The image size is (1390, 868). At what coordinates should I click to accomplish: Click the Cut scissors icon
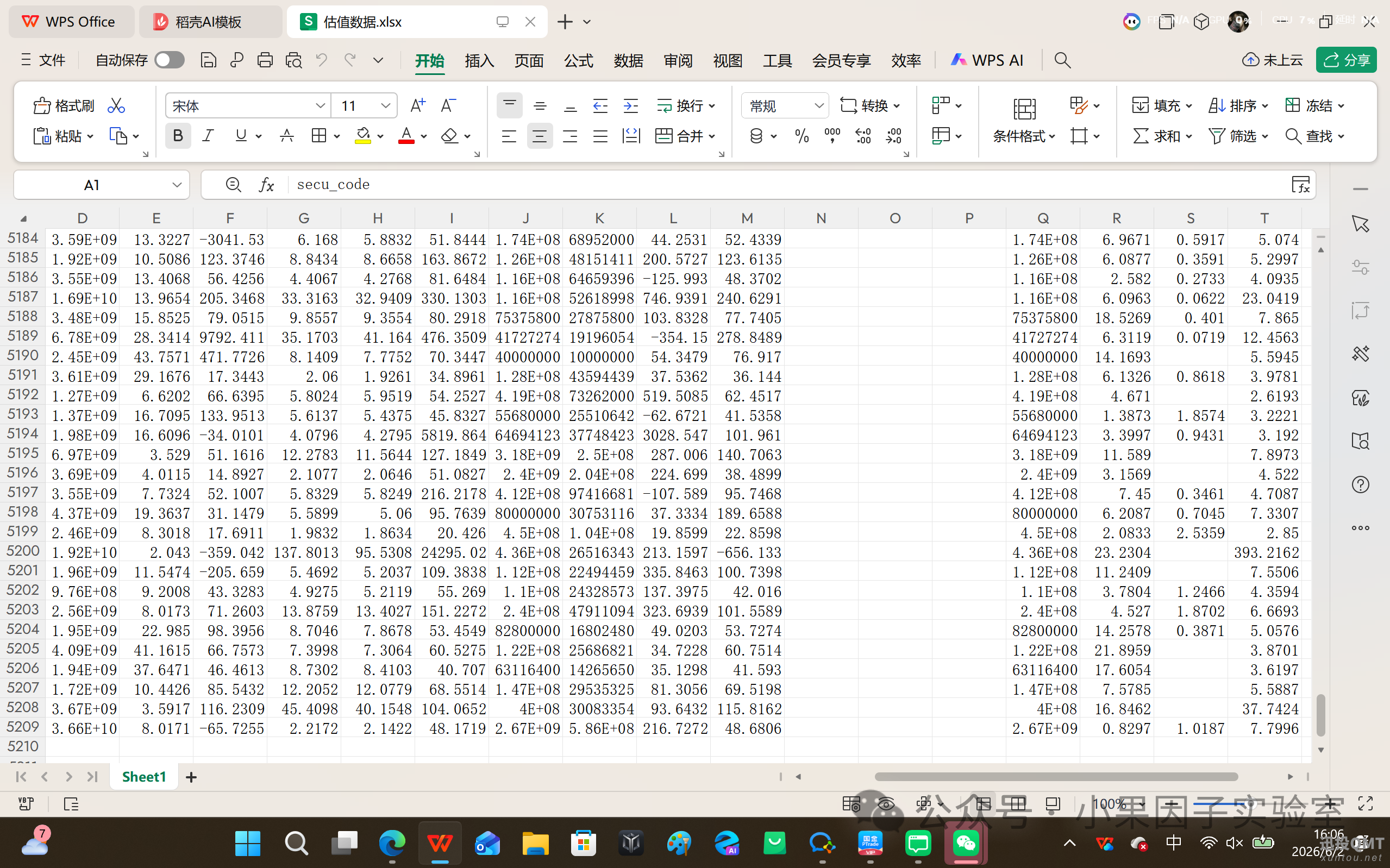(x=116, y=105)
